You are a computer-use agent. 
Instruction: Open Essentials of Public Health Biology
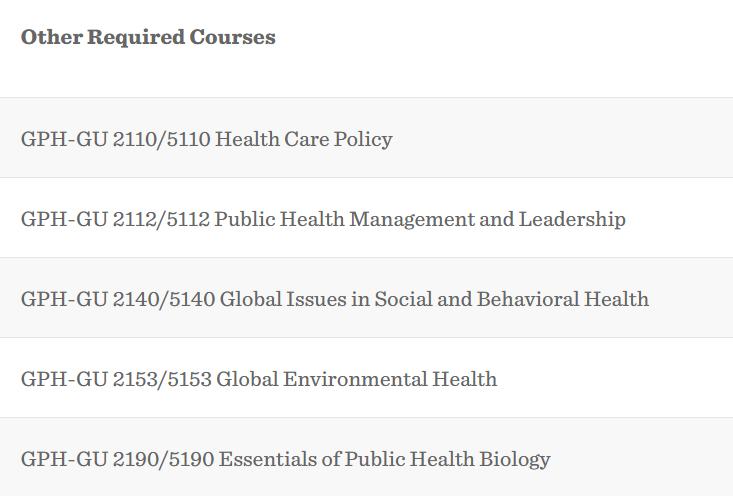(x=384, y=459)
